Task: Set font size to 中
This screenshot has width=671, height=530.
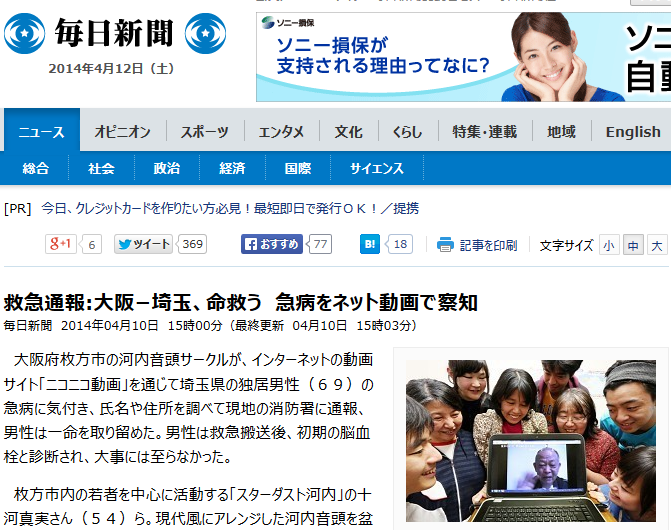Action: tap(633, 245)
